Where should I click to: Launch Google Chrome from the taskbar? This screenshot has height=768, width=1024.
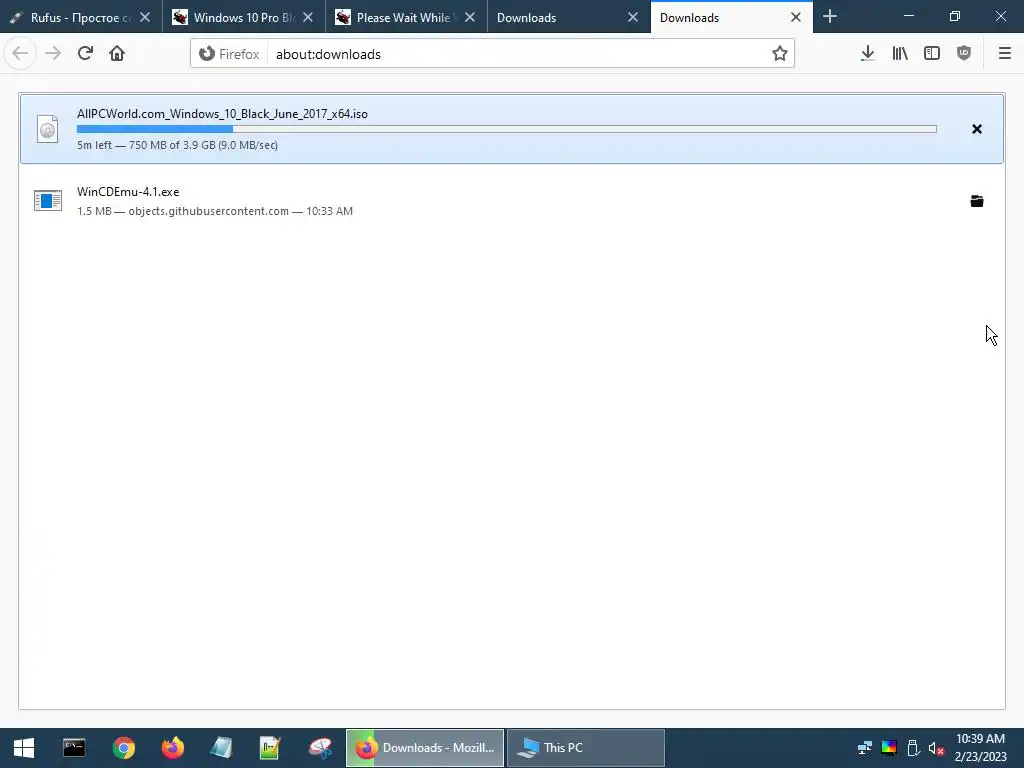coord(123,748)
